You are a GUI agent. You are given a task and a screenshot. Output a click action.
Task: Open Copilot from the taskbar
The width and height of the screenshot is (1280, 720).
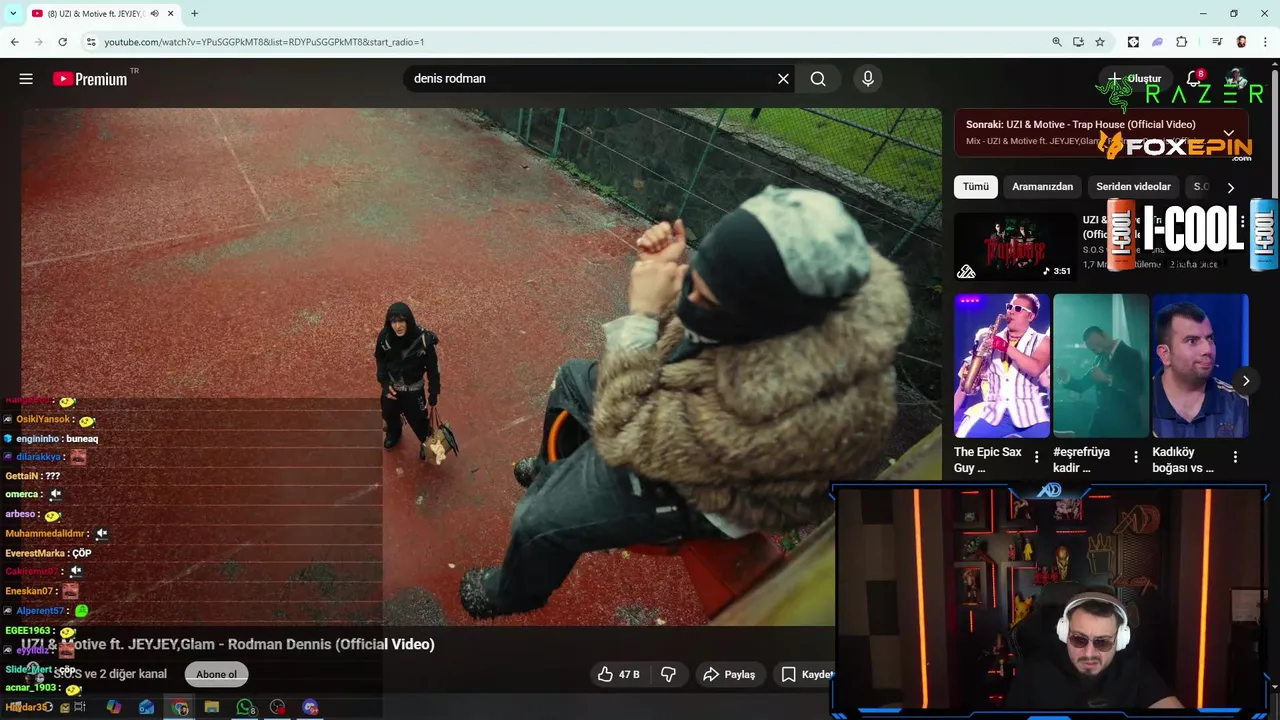114,707
